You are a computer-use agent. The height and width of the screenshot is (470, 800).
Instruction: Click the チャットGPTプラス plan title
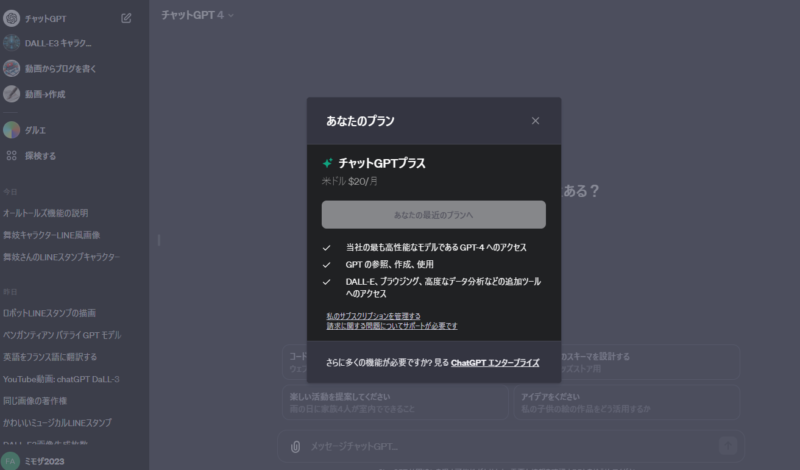click(x=382, y=163)
